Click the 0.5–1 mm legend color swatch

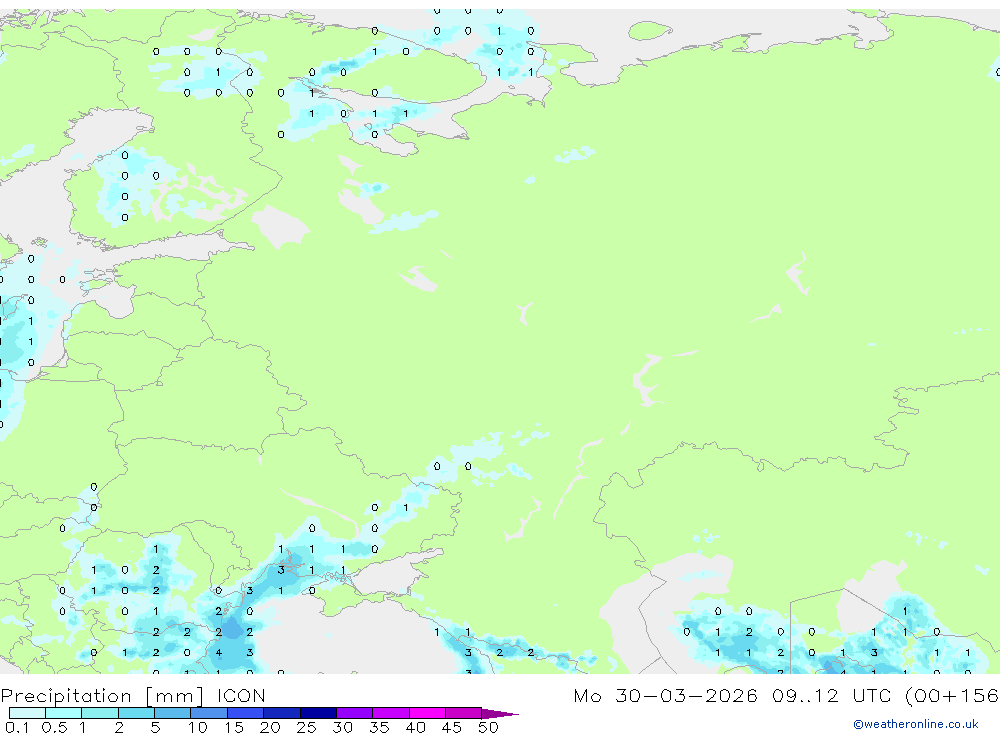(64, 713)
